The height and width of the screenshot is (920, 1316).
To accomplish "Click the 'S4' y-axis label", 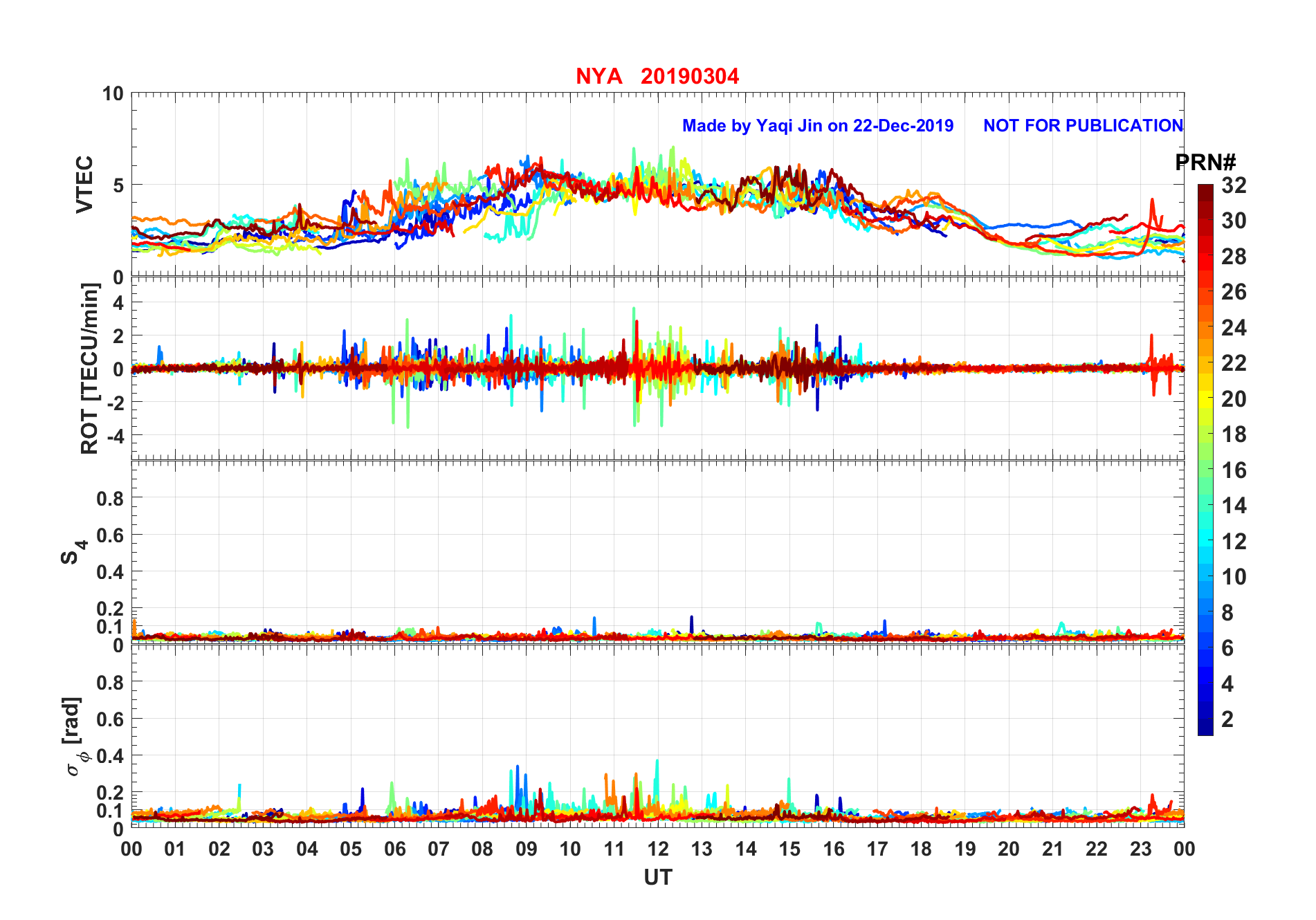I will pos(73,553).
